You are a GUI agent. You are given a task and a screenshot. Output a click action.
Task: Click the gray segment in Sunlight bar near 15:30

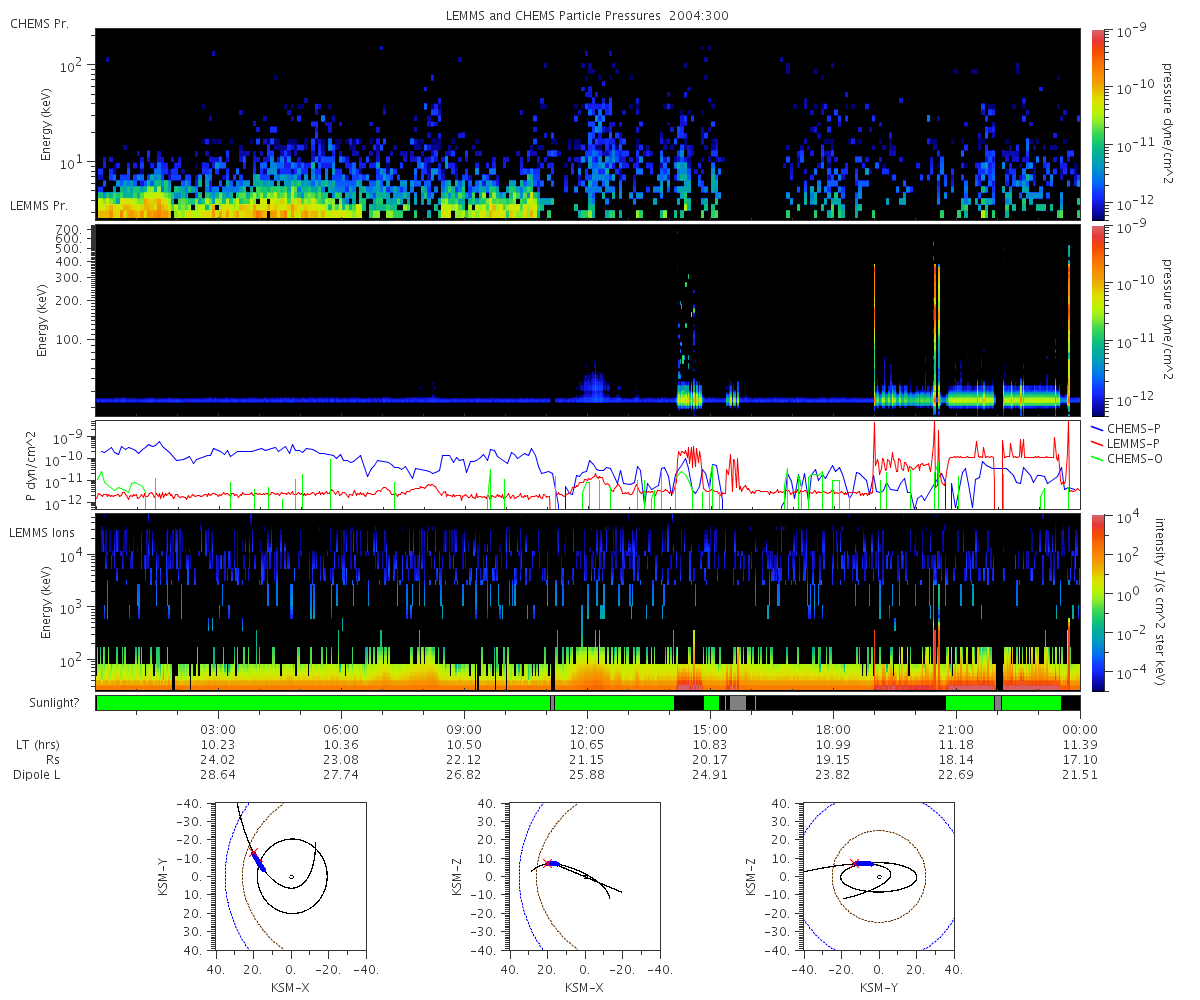[x=738, y=703]
